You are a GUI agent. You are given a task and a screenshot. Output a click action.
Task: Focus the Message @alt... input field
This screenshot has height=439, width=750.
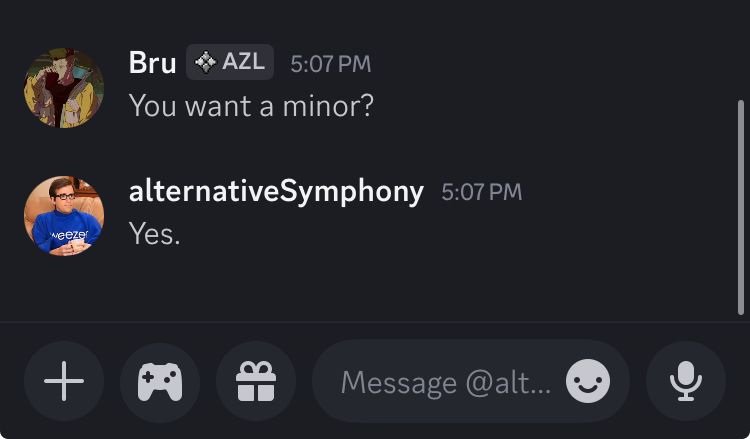coord(445,381)
